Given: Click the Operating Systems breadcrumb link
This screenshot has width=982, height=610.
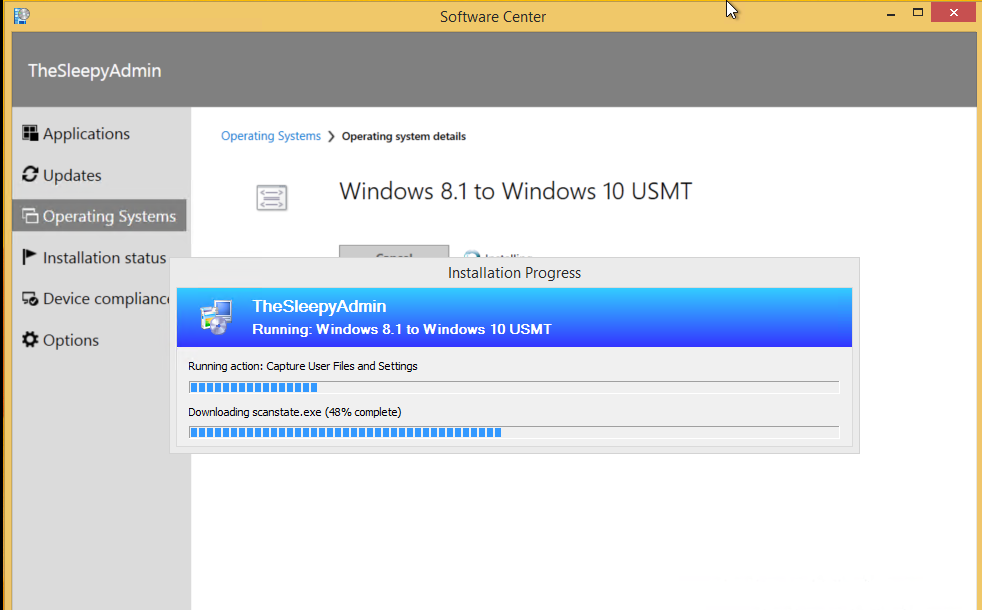Looking at the screenshot, I should pos(270,136).
